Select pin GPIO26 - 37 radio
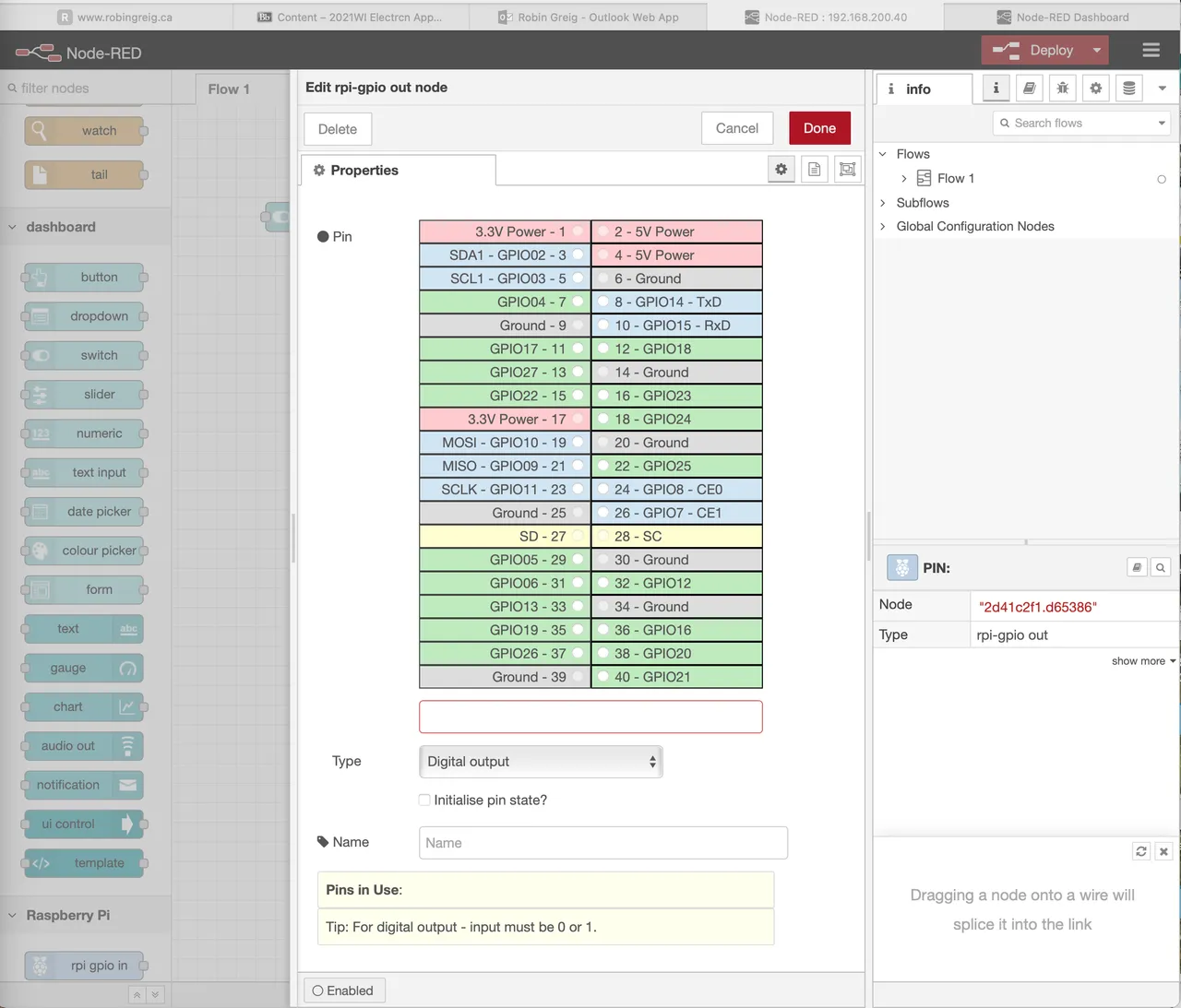This screenshot has height=1008, width=1181. [x=578, y=653]
